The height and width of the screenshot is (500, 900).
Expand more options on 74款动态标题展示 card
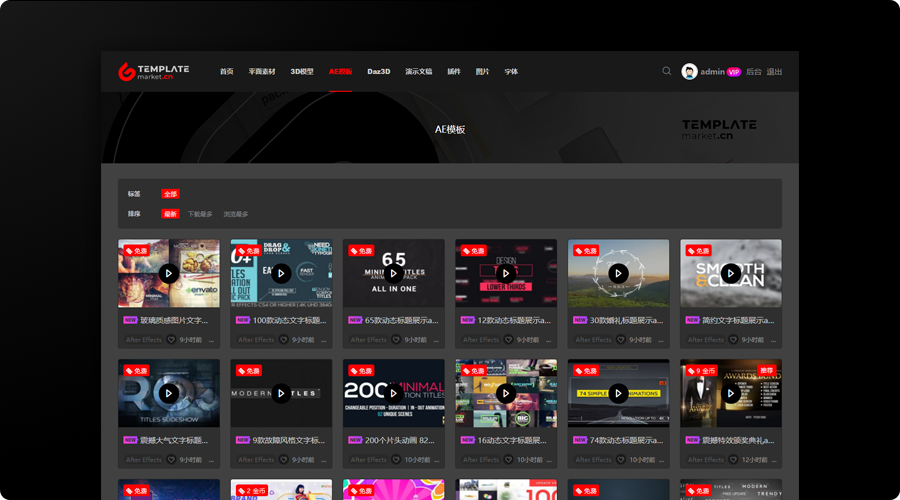click(x=661, y=460)
